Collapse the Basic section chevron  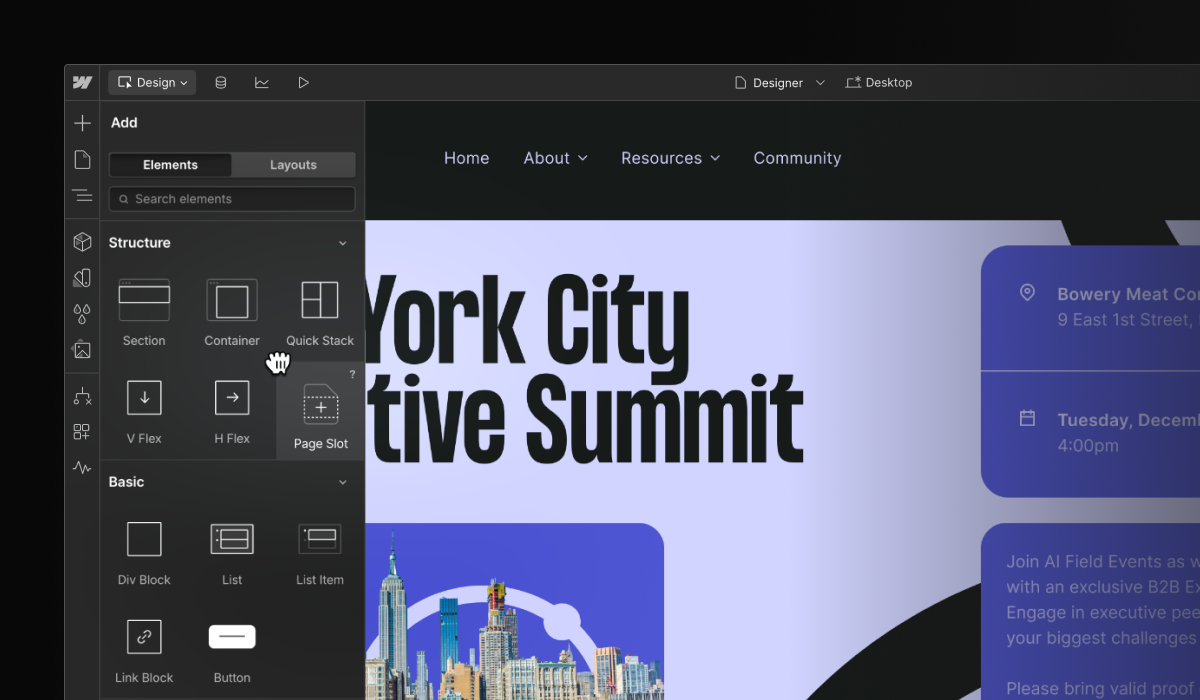click(x=343, y=482)
